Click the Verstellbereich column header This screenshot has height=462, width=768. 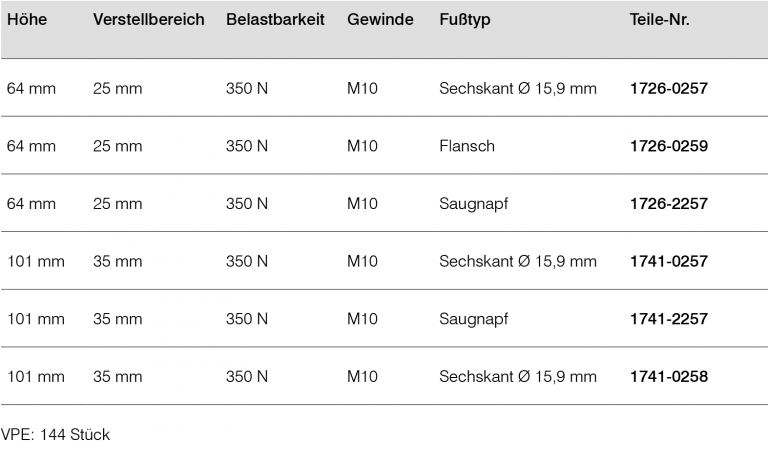(149, 20)
